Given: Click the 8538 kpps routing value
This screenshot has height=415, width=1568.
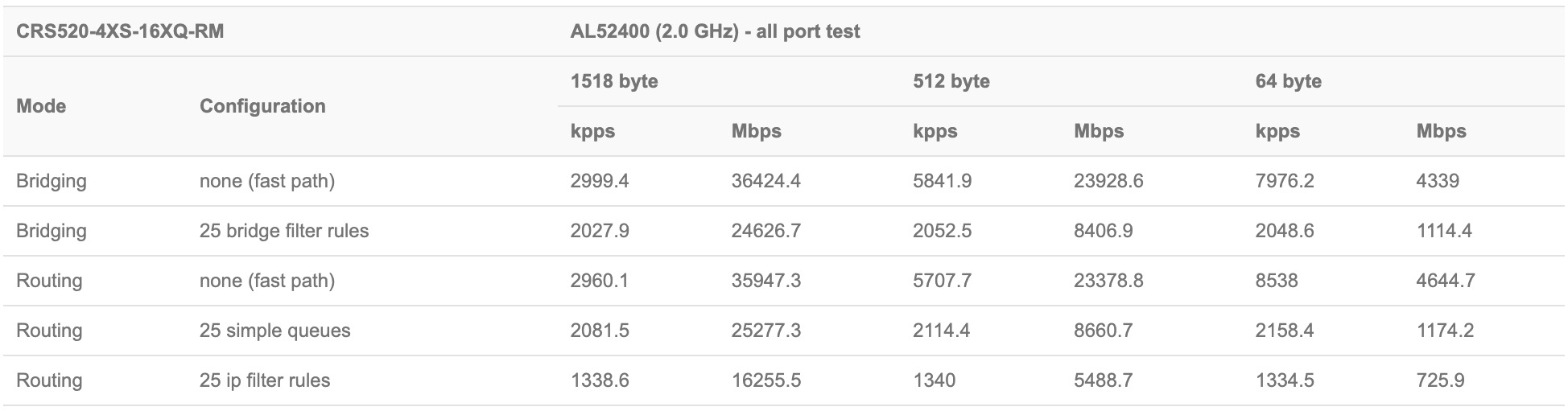Looking at the screenshot, I should [x=1277, y=281].
